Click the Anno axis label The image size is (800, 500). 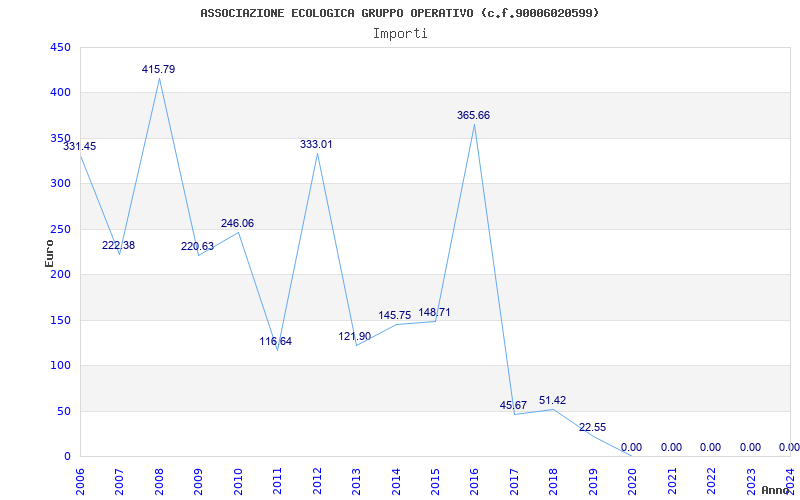[778, 490]
